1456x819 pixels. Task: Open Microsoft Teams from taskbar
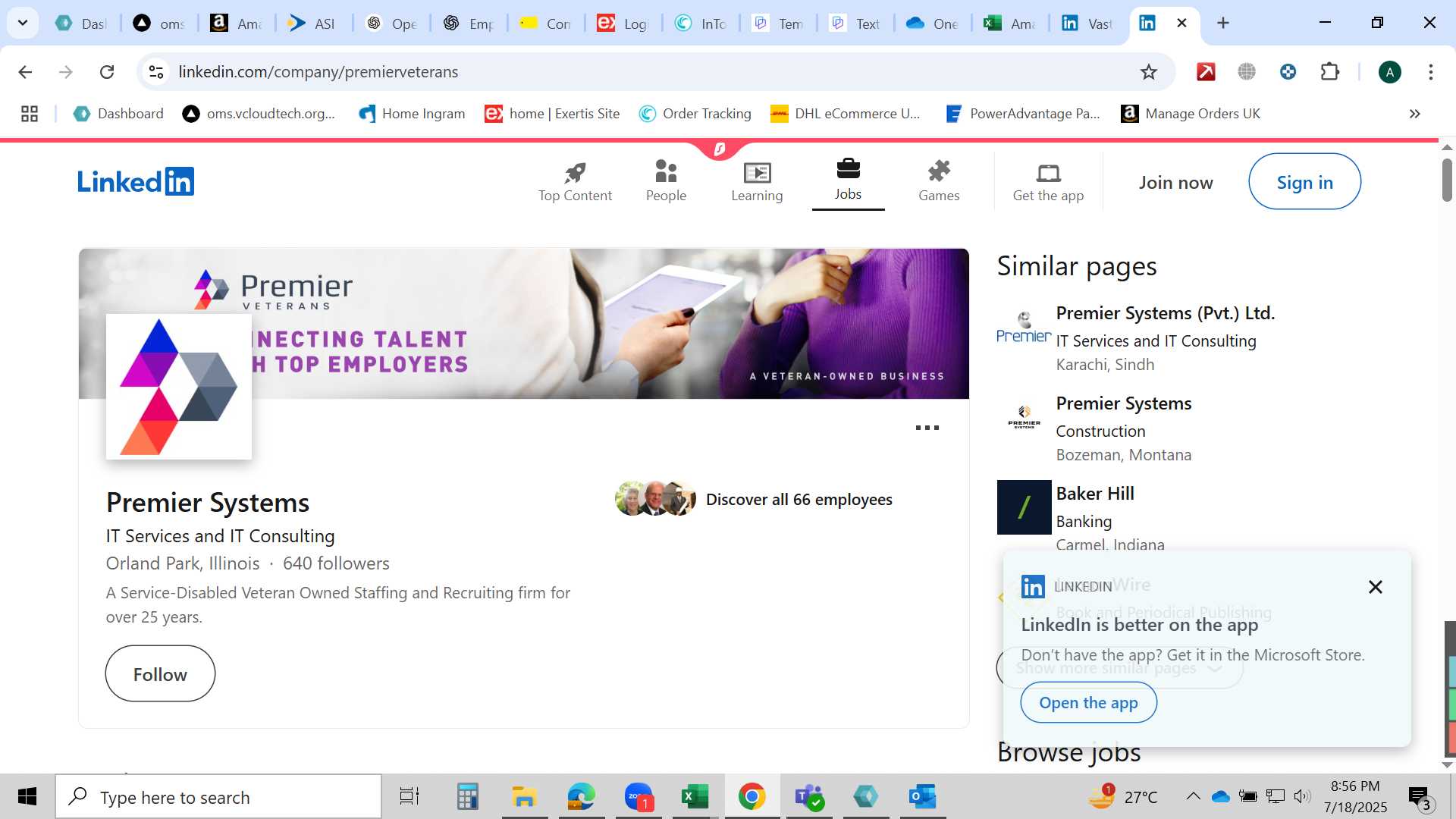[809, 797]
